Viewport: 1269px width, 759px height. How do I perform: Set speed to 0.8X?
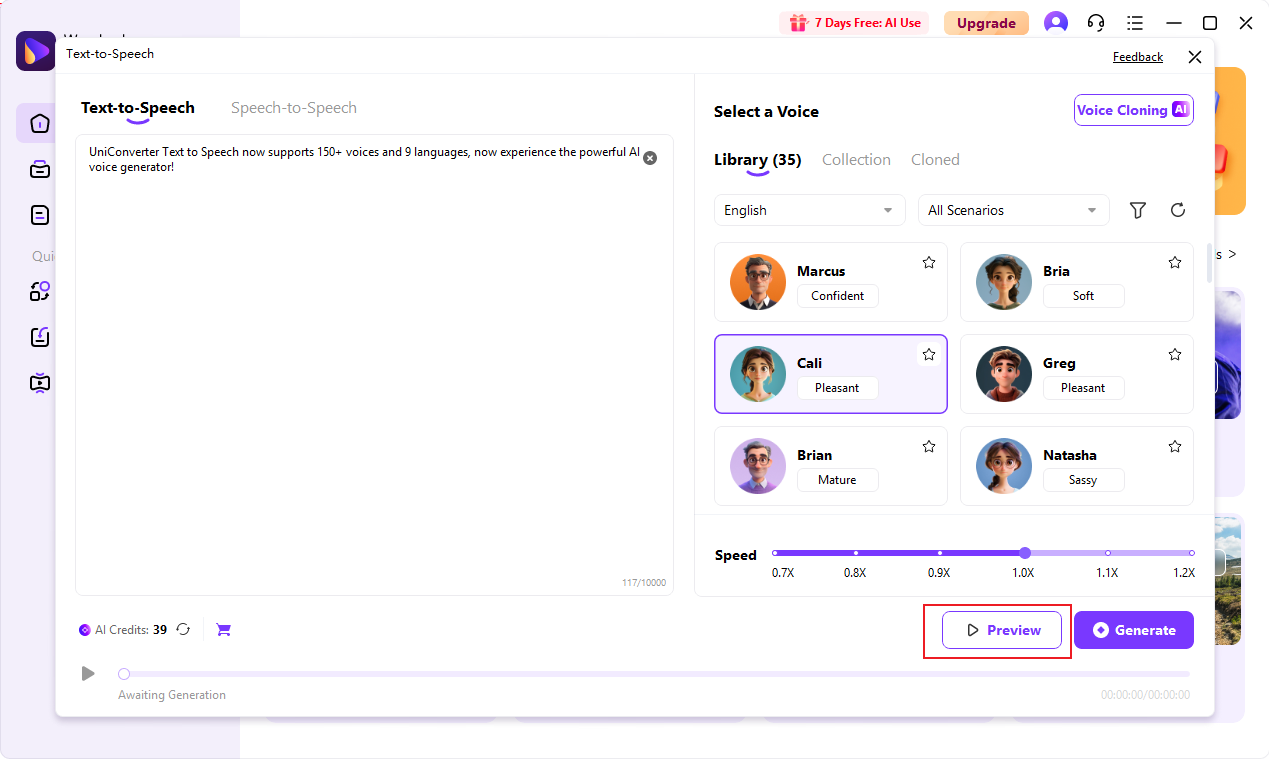tap(856, 553)
